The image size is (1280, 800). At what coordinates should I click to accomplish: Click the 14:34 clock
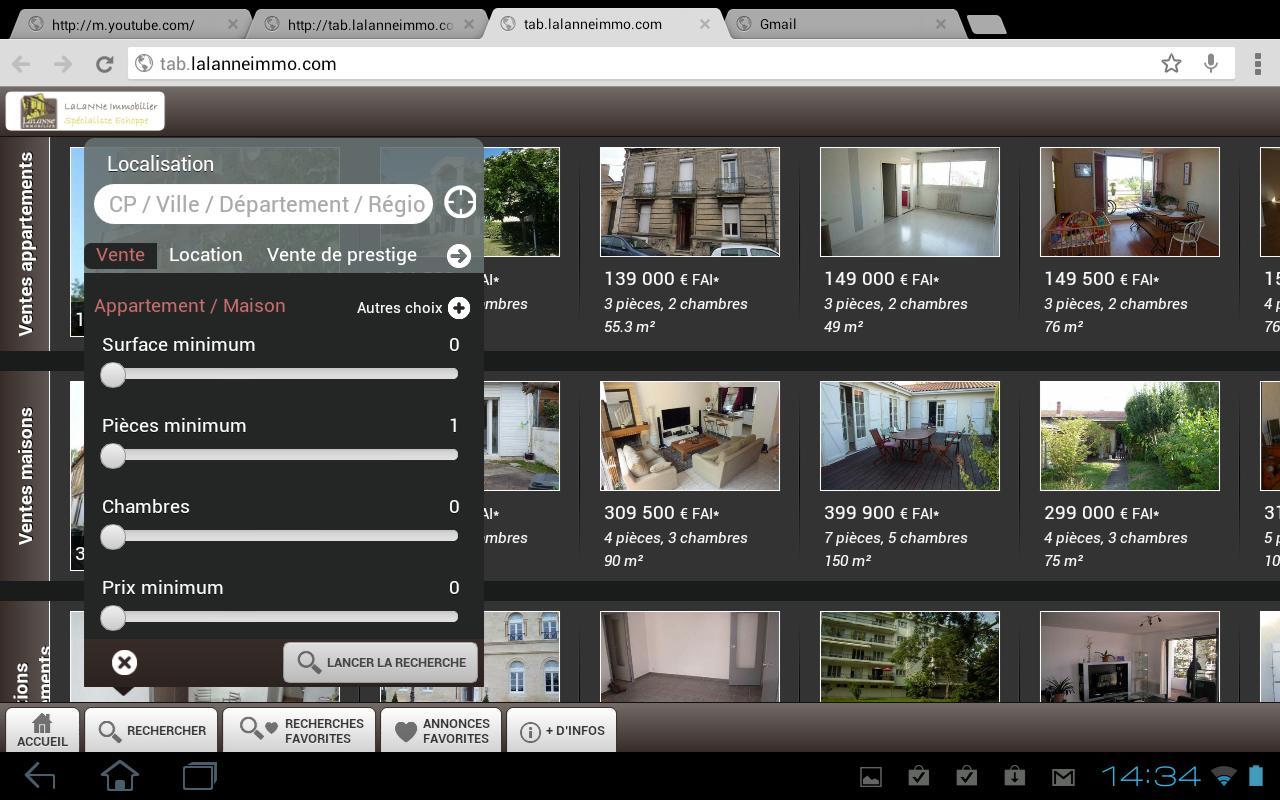1151,776
